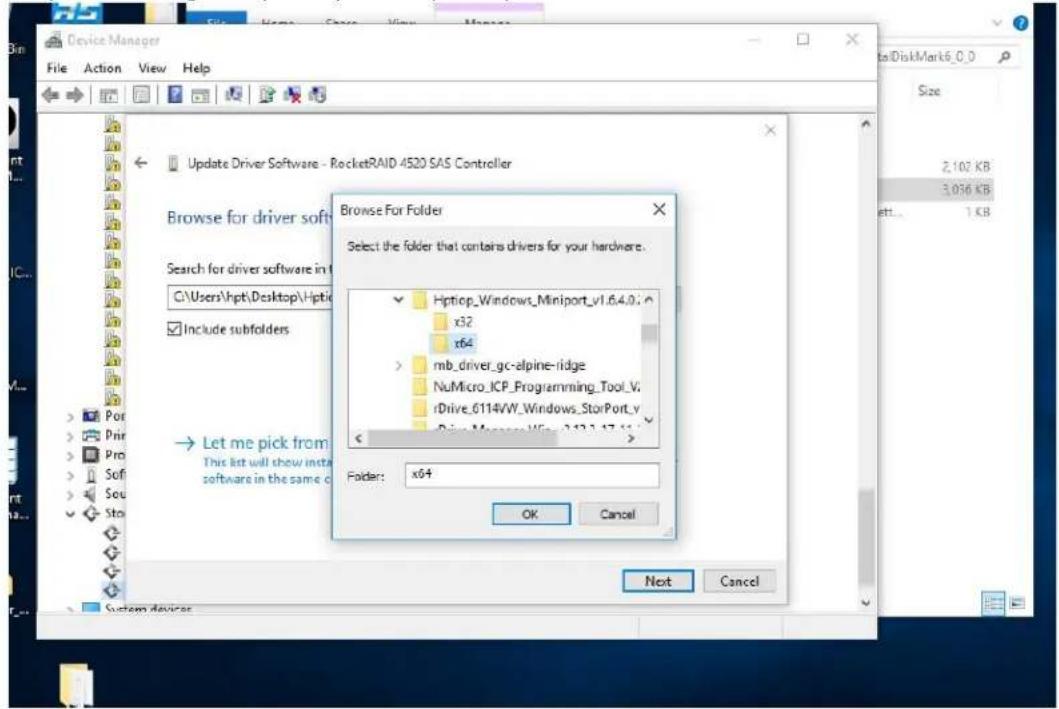The image size is (1059, 709).
Task: Click the search magnifier icon in Explorer window
Action: (1004, 57)
